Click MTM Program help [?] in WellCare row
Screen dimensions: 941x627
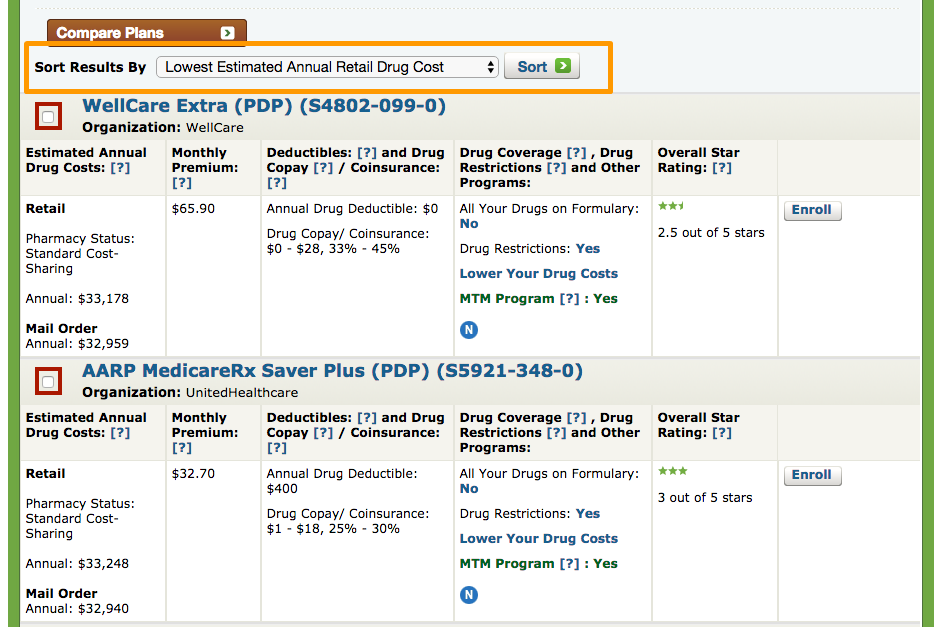[x=570, y=299]
